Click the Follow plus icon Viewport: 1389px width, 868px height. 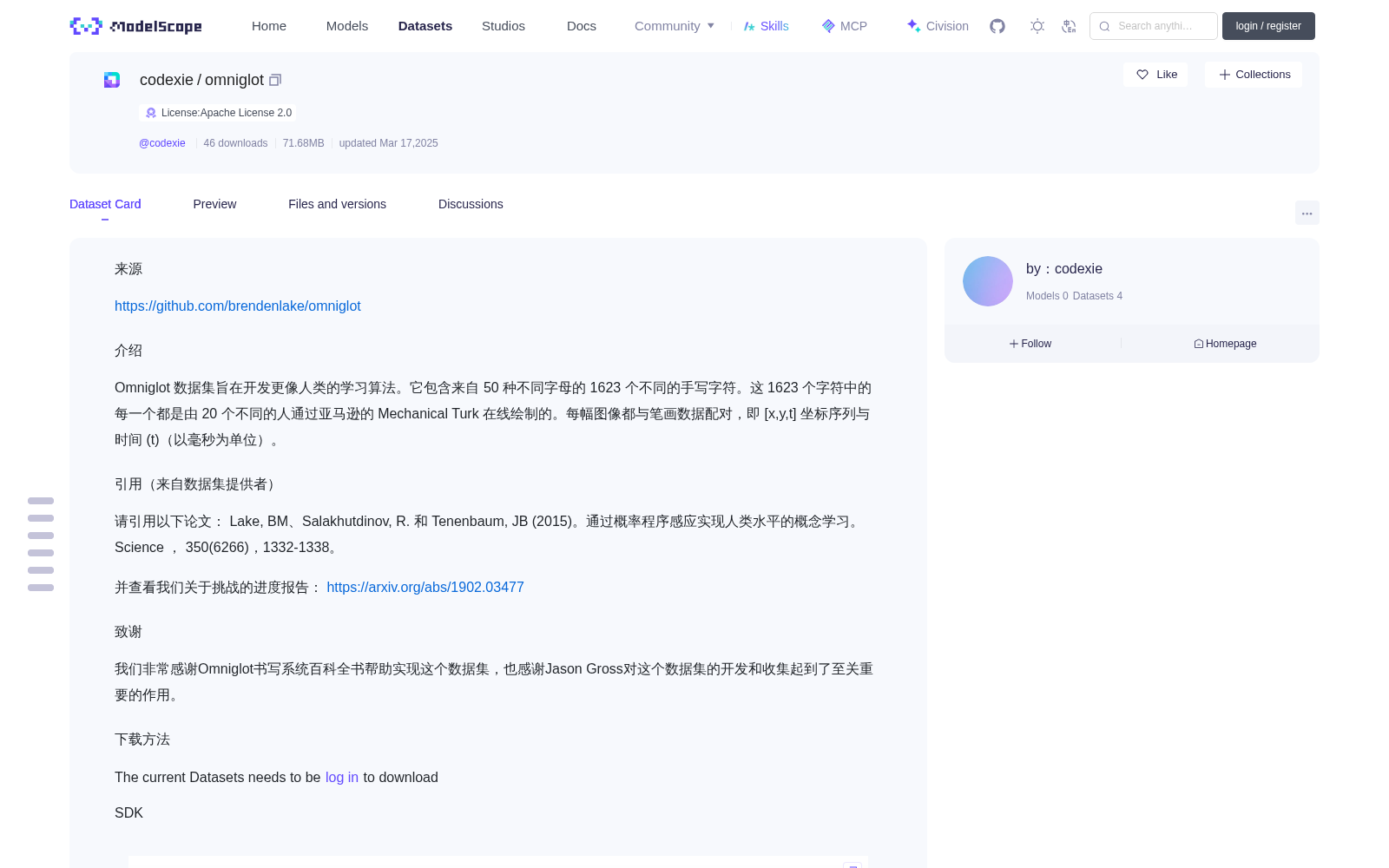point(1014,344)
